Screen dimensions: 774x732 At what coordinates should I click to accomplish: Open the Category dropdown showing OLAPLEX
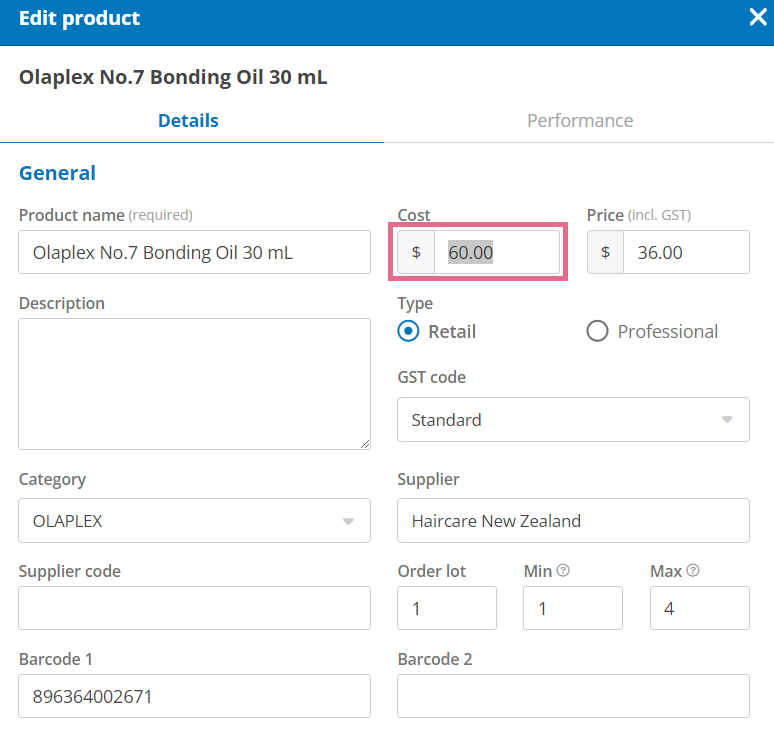[194, 521]
